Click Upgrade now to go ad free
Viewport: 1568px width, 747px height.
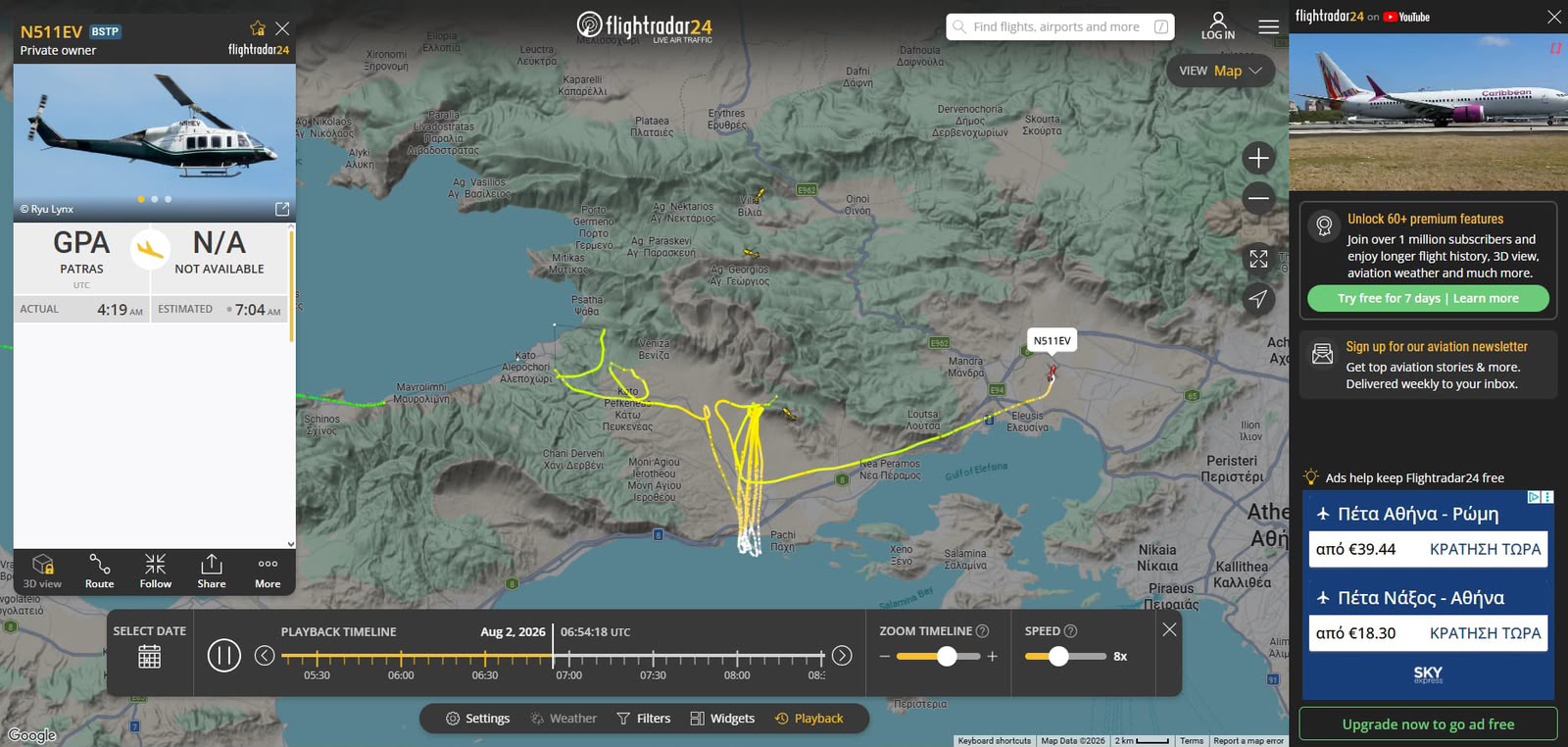click(x=1428, y=724)
